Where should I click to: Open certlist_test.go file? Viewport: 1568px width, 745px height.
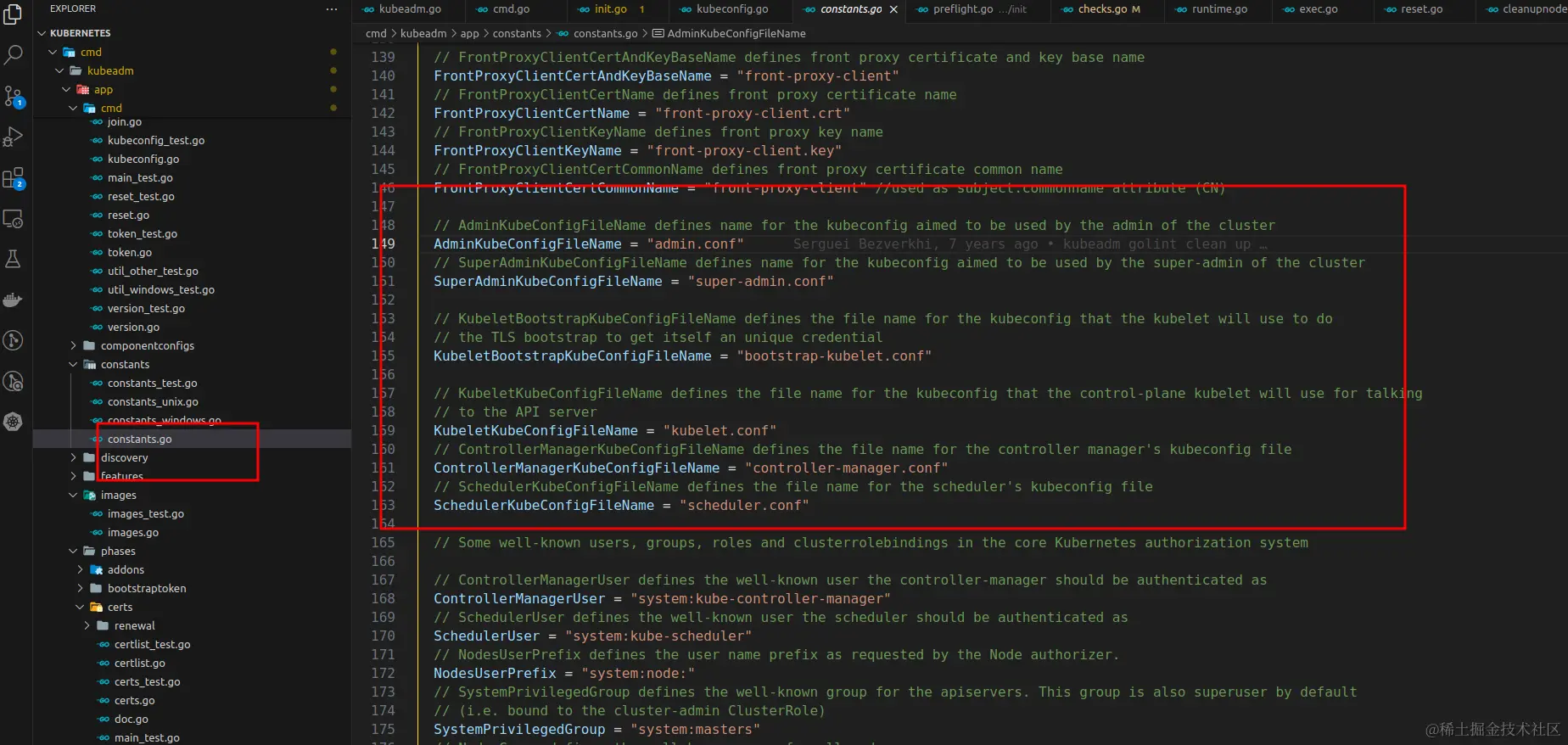[x=152, y=644]
